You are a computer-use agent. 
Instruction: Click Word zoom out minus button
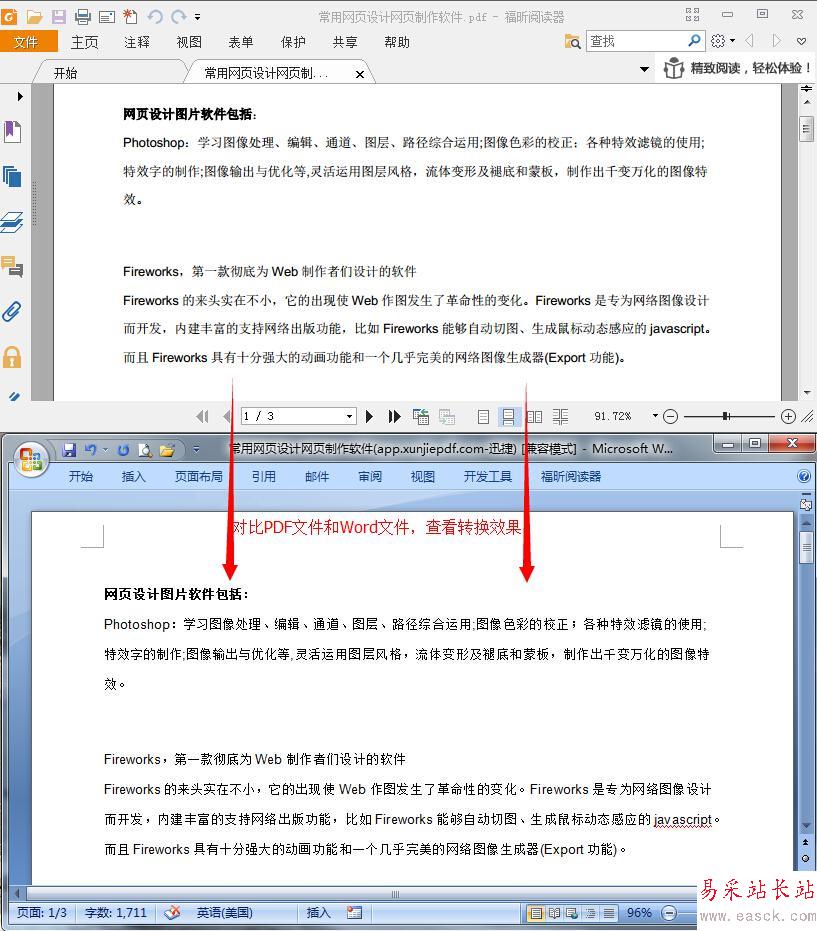[x=669, y=912]
